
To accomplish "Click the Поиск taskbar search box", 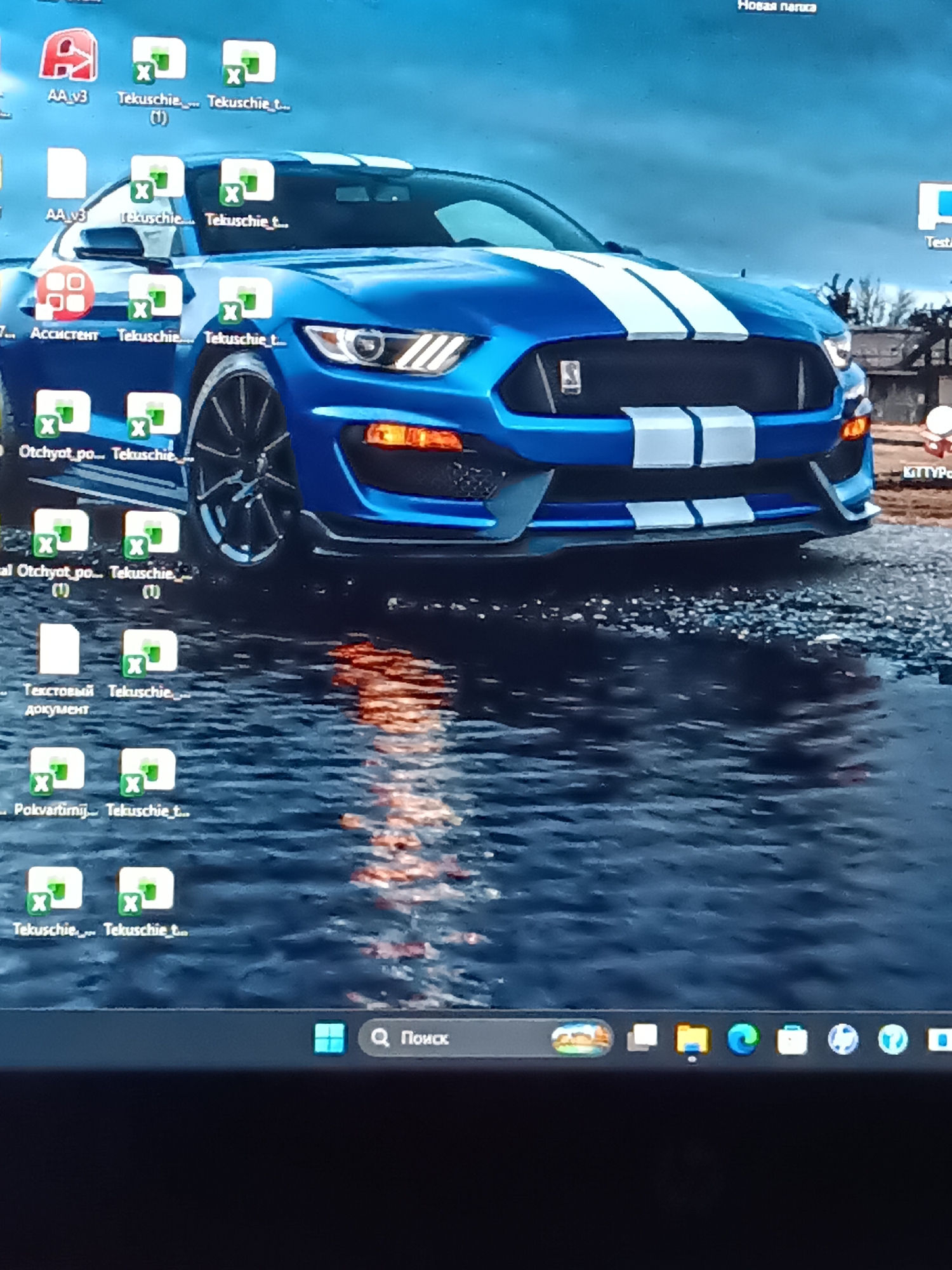I will 486,1038.
